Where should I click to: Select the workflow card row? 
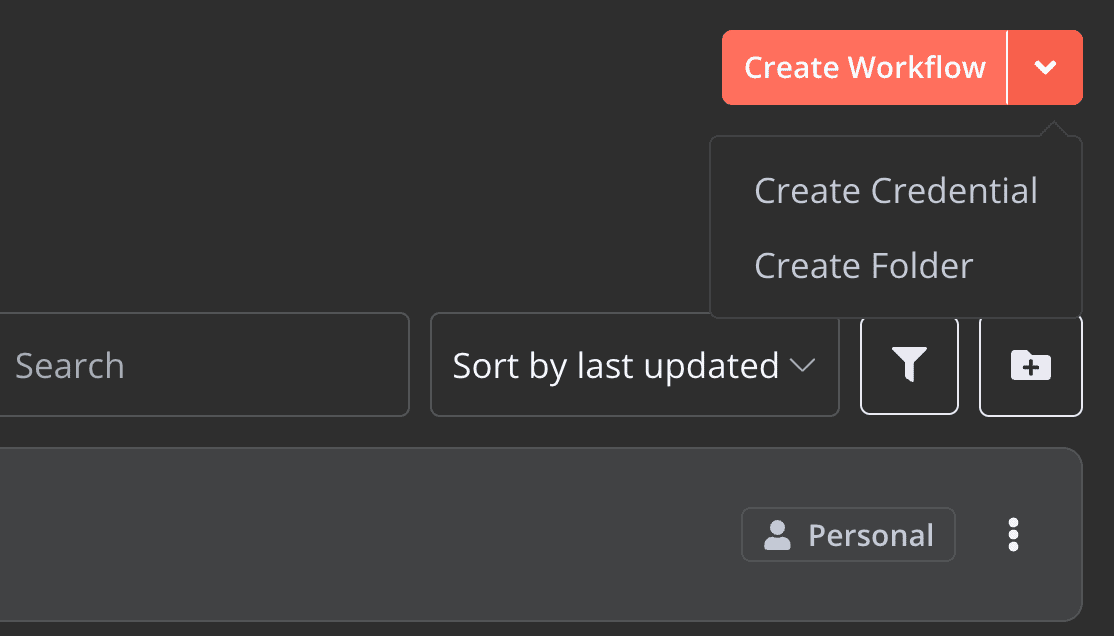(400, 534)
